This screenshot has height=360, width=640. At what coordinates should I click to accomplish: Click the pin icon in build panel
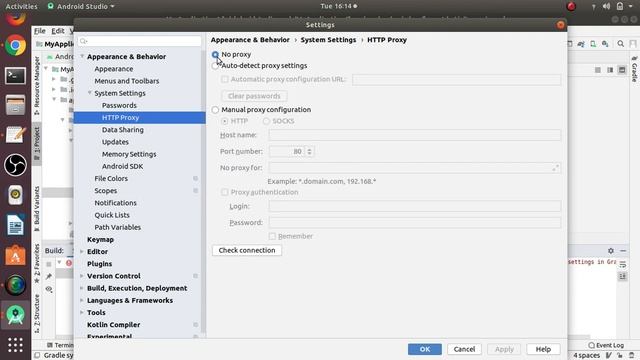pos(49,276)
